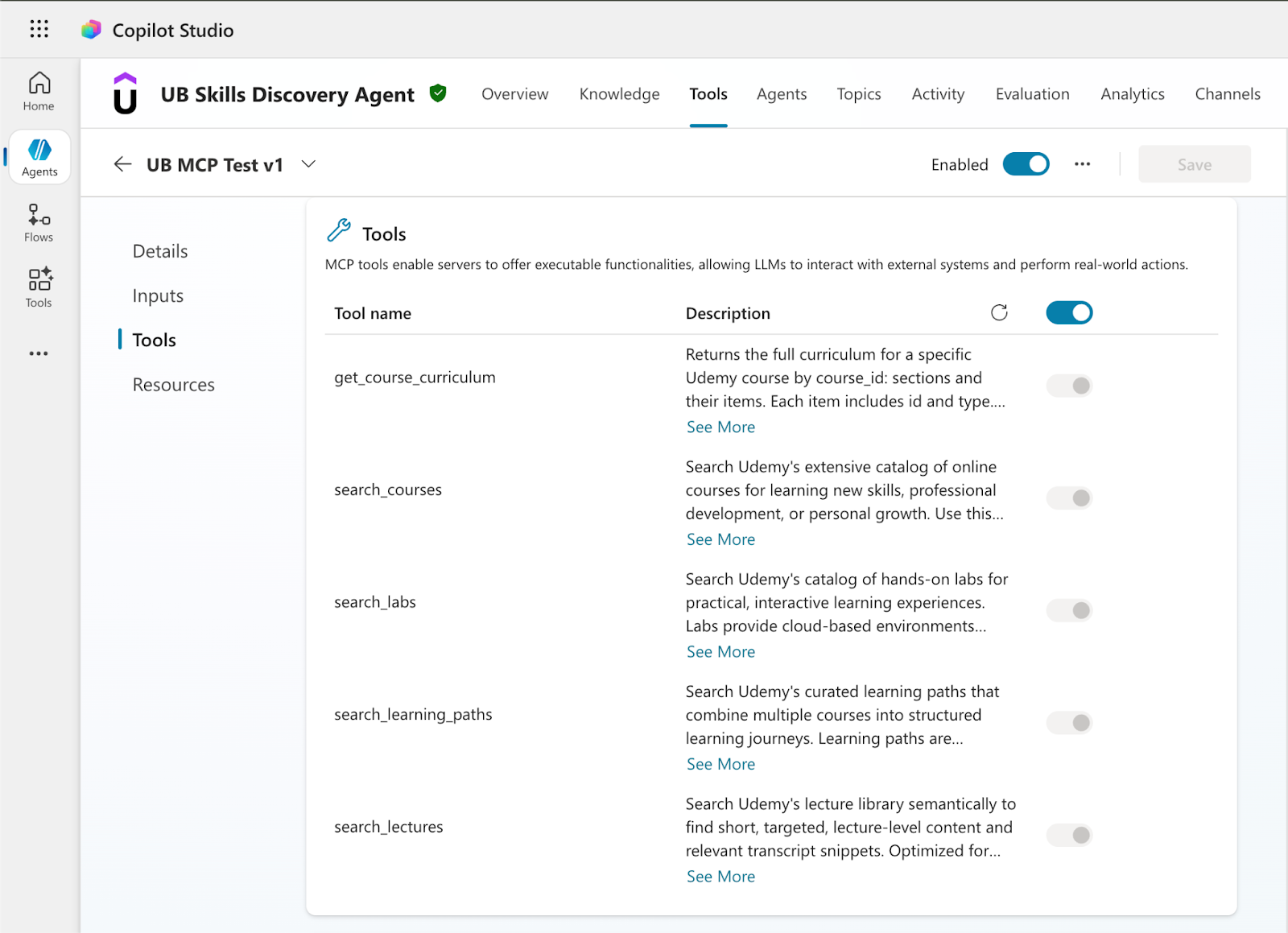This screenshot has height=933, width=1288.
Task: Open Flows in the left sidebar
Action: point(39,223)
